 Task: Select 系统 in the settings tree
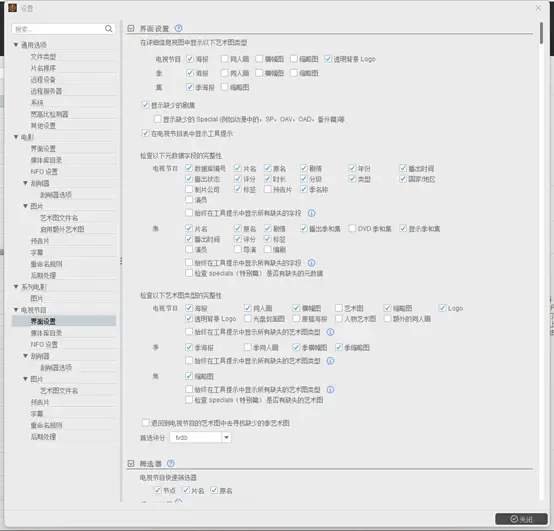pyautogui.click(x=37, y=102)
